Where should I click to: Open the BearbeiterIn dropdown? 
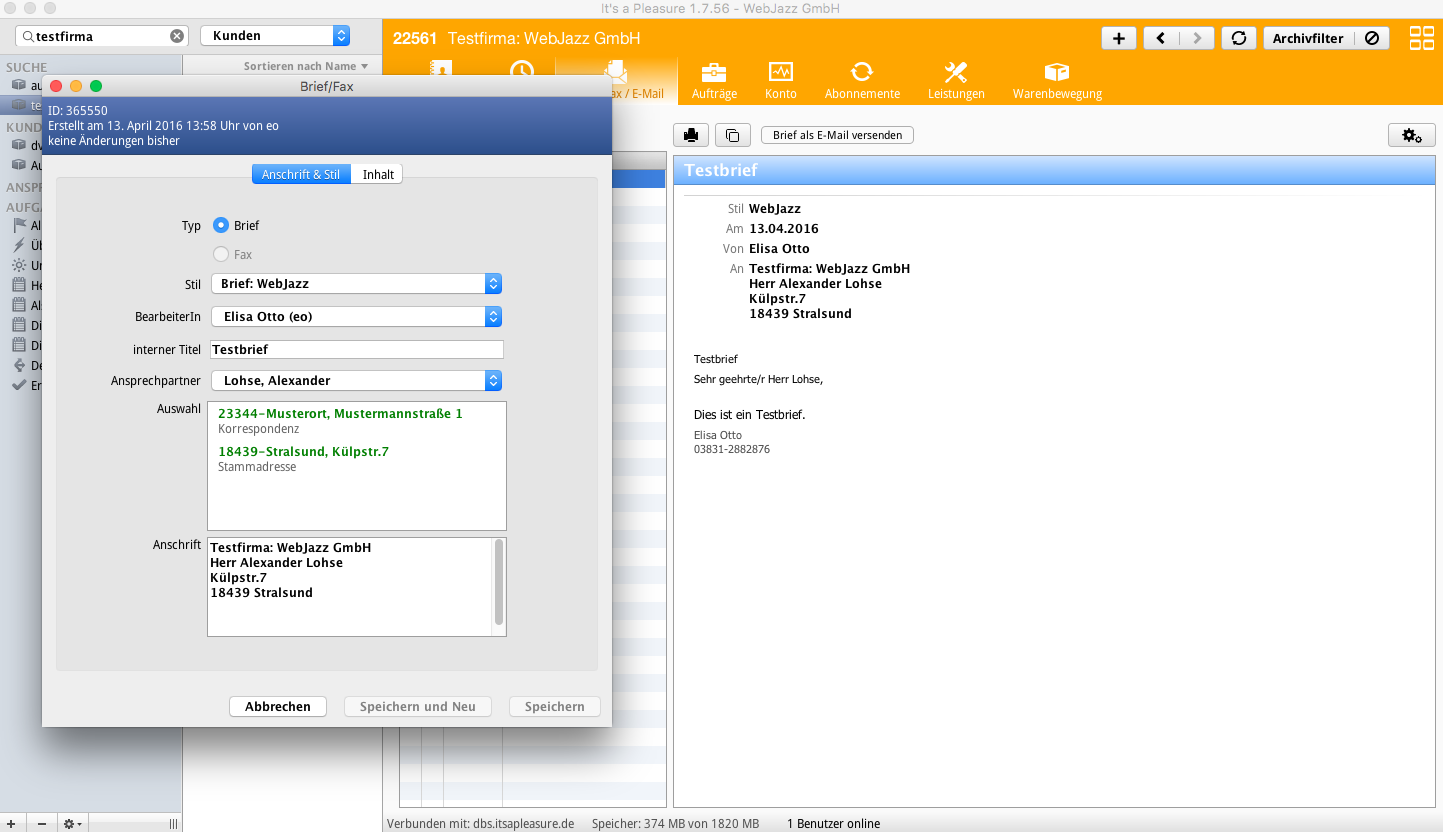click(356, 317)
